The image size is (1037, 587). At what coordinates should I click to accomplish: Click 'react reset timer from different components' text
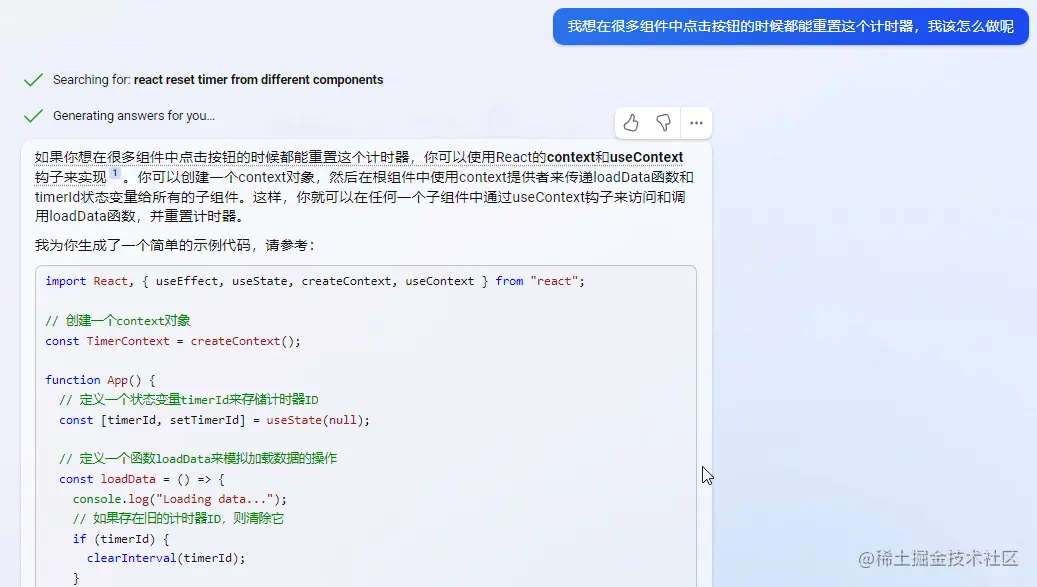tap(259, 80)
